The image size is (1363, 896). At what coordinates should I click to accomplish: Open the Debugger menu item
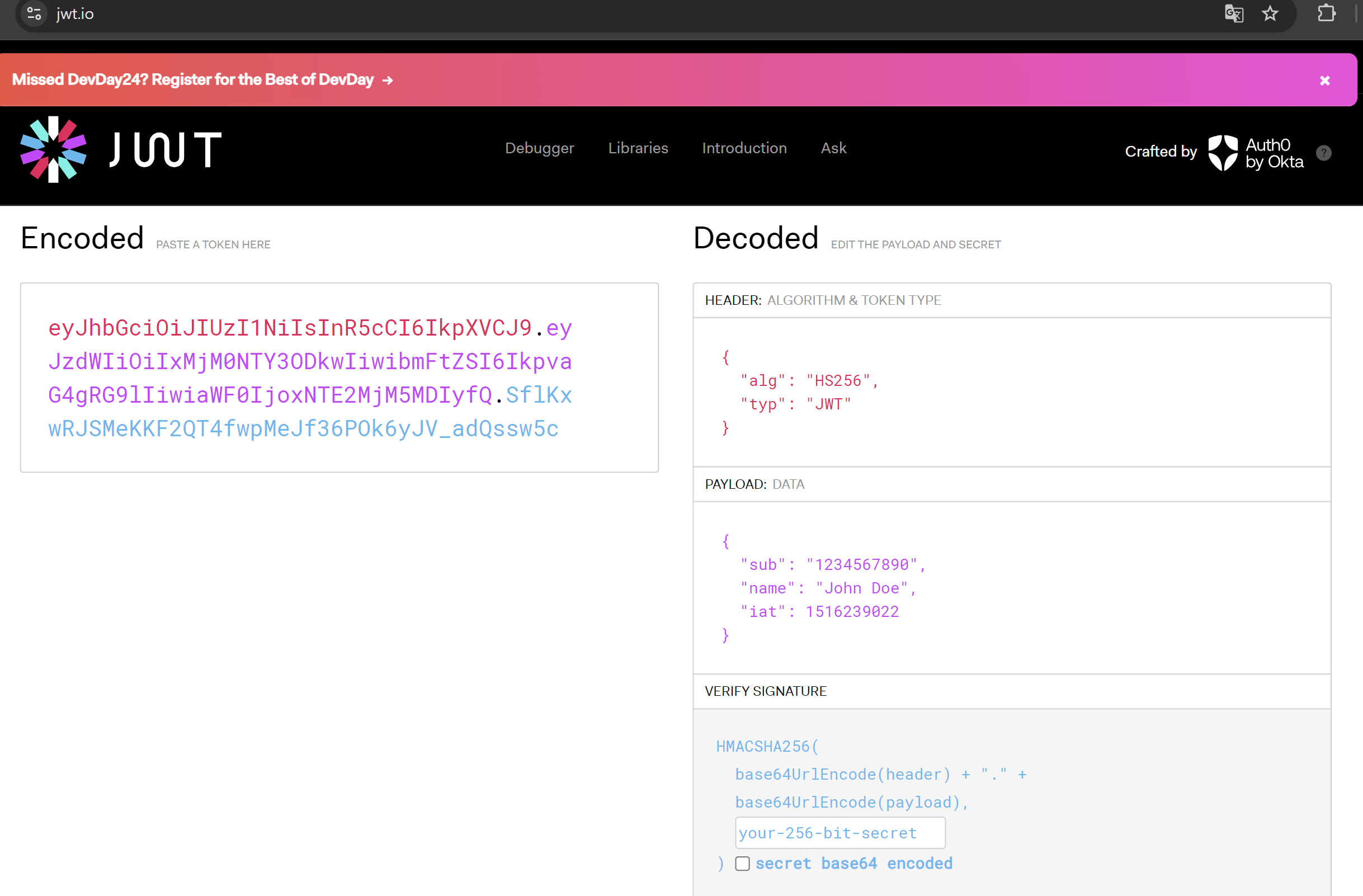[539, 148]
